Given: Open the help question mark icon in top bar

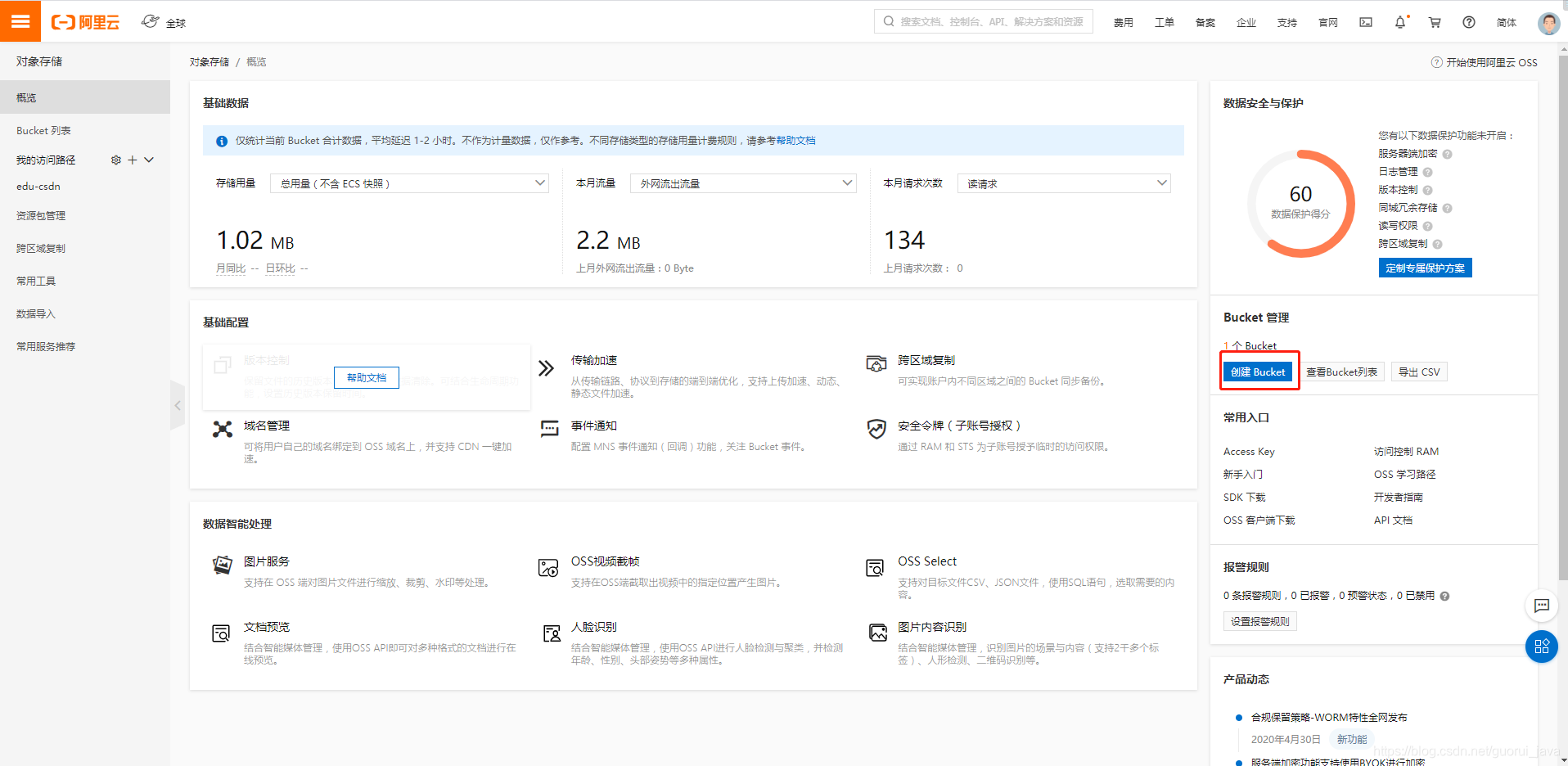Looking at the screenshot, I should click(1469, 22).
